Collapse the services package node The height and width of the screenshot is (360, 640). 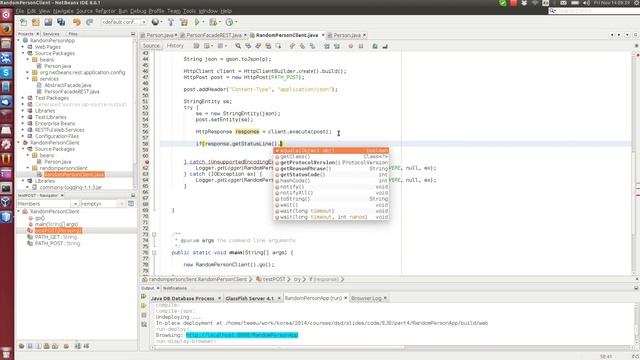click(x=28, y=79)
